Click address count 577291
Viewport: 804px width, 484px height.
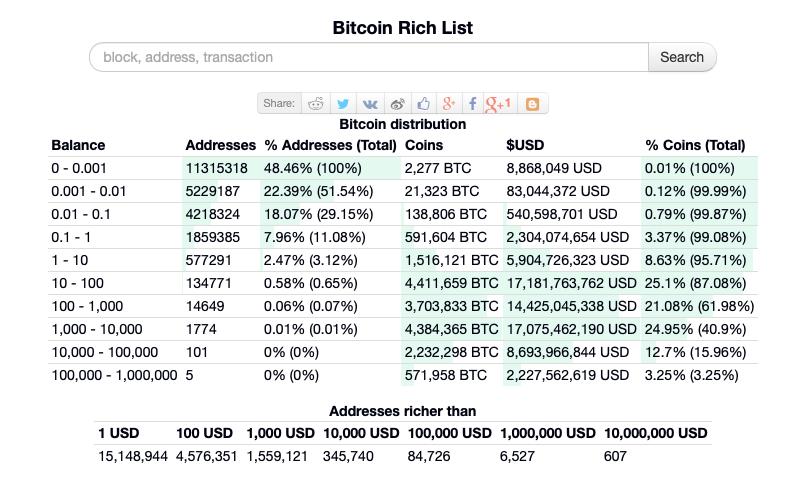208,260
